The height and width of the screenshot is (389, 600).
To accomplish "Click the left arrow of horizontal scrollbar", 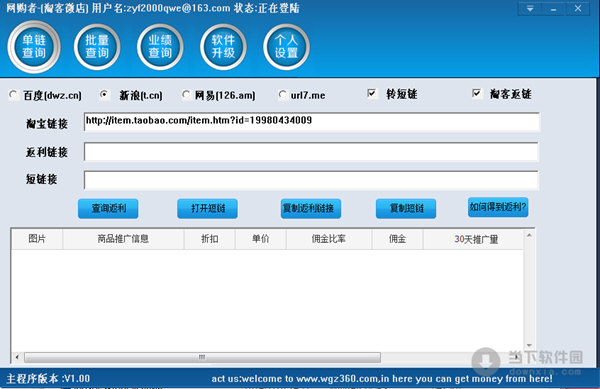I will click(17, 357).
